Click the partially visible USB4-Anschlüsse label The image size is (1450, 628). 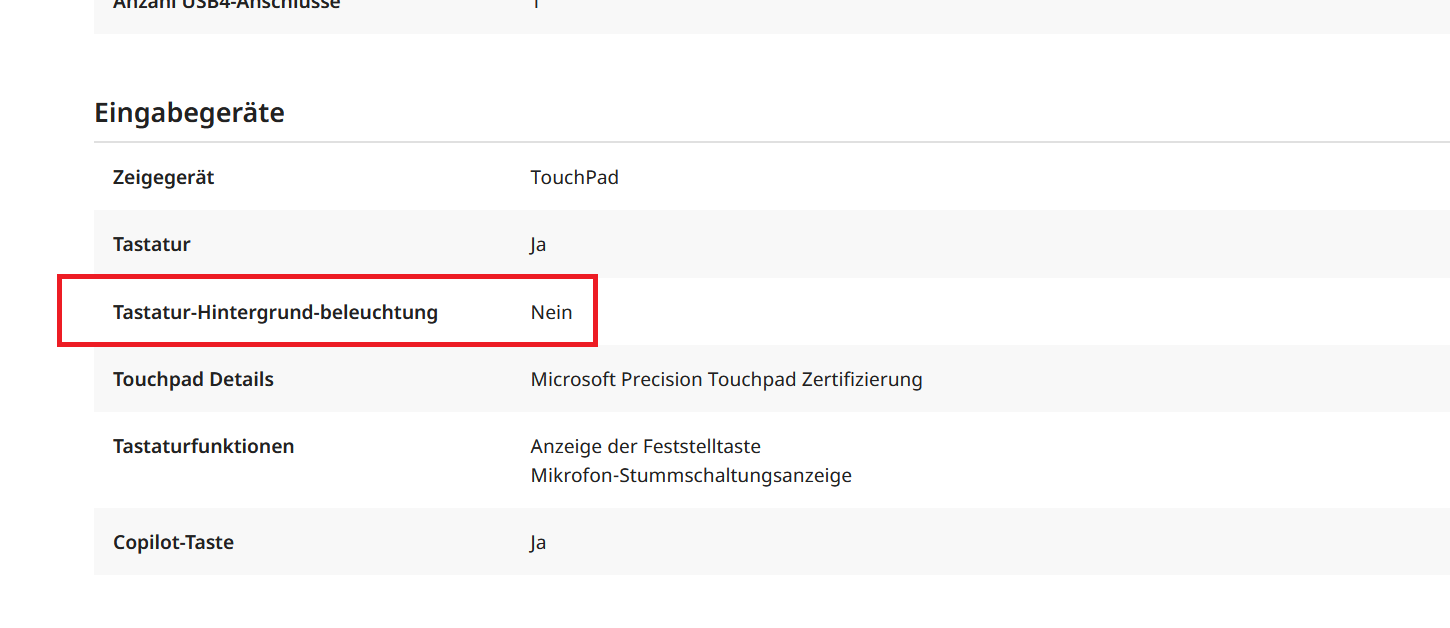click(x=226, y=5)
